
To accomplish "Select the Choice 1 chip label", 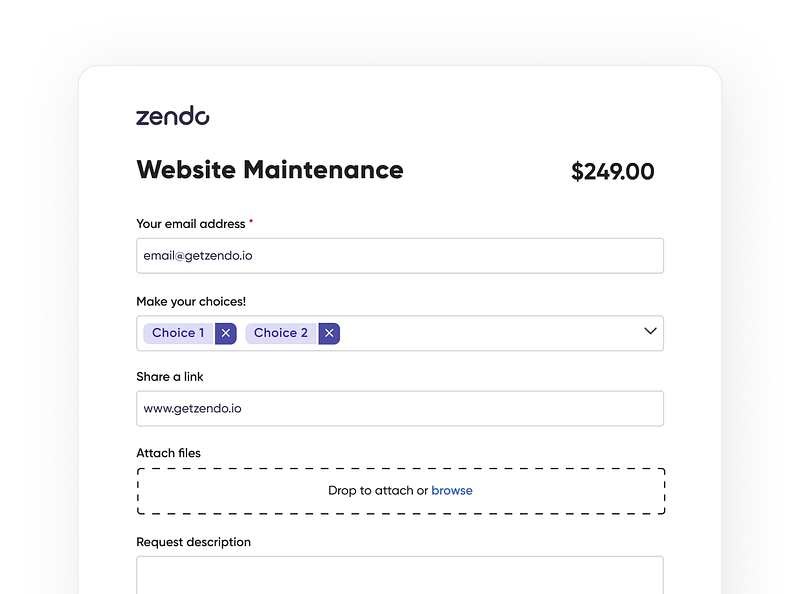I will pyautogui.click(x=178, y=333).
